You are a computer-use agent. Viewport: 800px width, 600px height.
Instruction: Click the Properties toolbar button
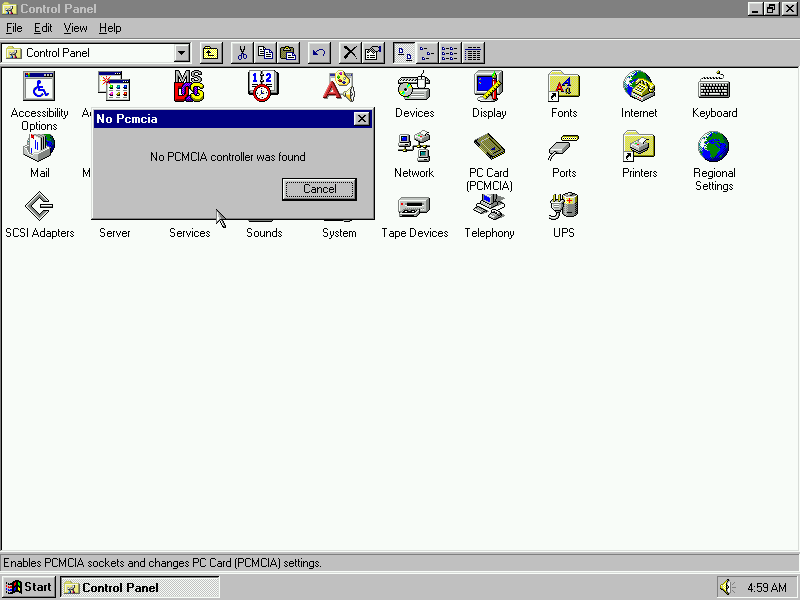coord(373,53)
